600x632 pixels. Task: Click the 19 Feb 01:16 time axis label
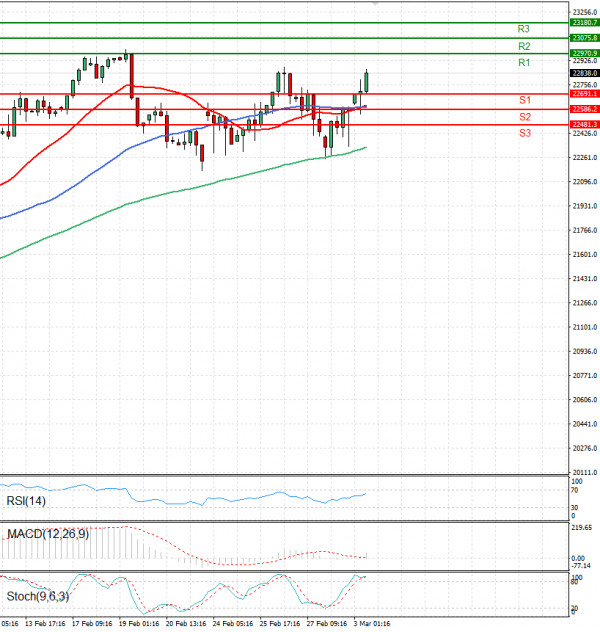(x=138, y=622)
